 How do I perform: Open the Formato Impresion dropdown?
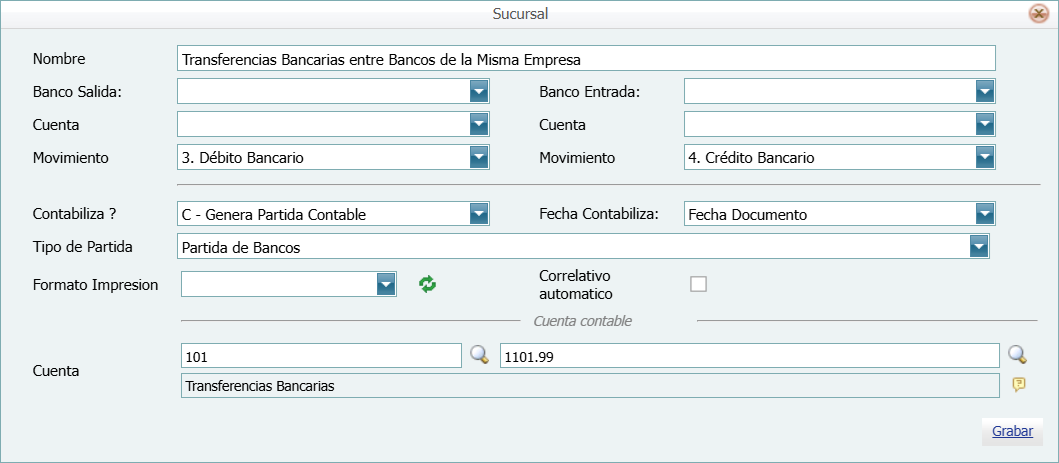(x=386, y=284)
